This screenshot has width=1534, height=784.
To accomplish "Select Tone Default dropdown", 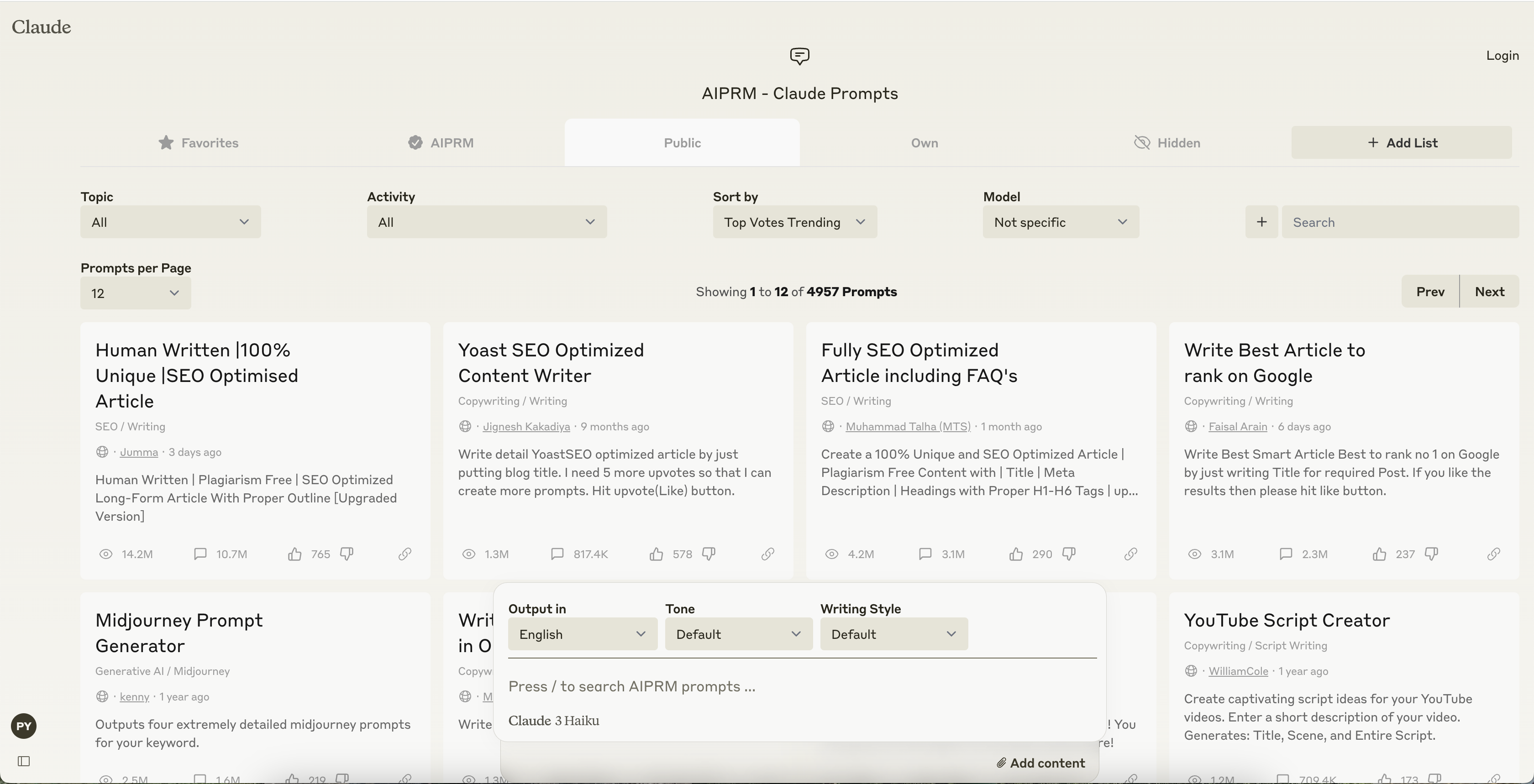I will pyautogui.click(x=737, y=633).
